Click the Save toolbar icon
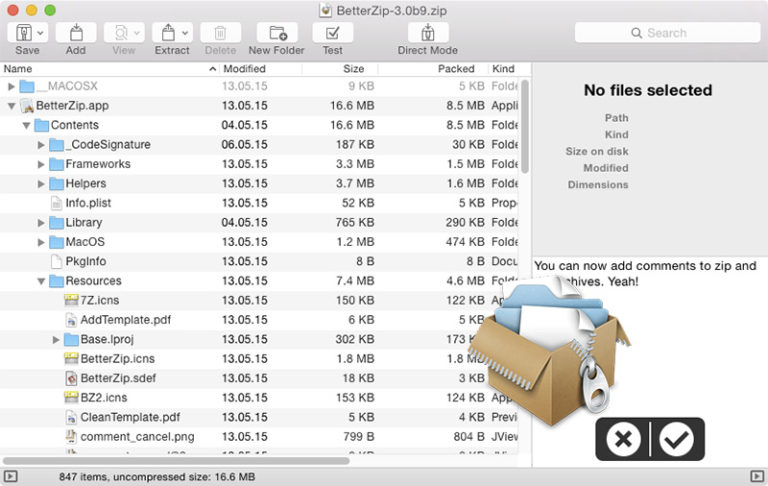The width and height of the screenshot is (768, 486). pyautogui.click(x=22, y=33)
